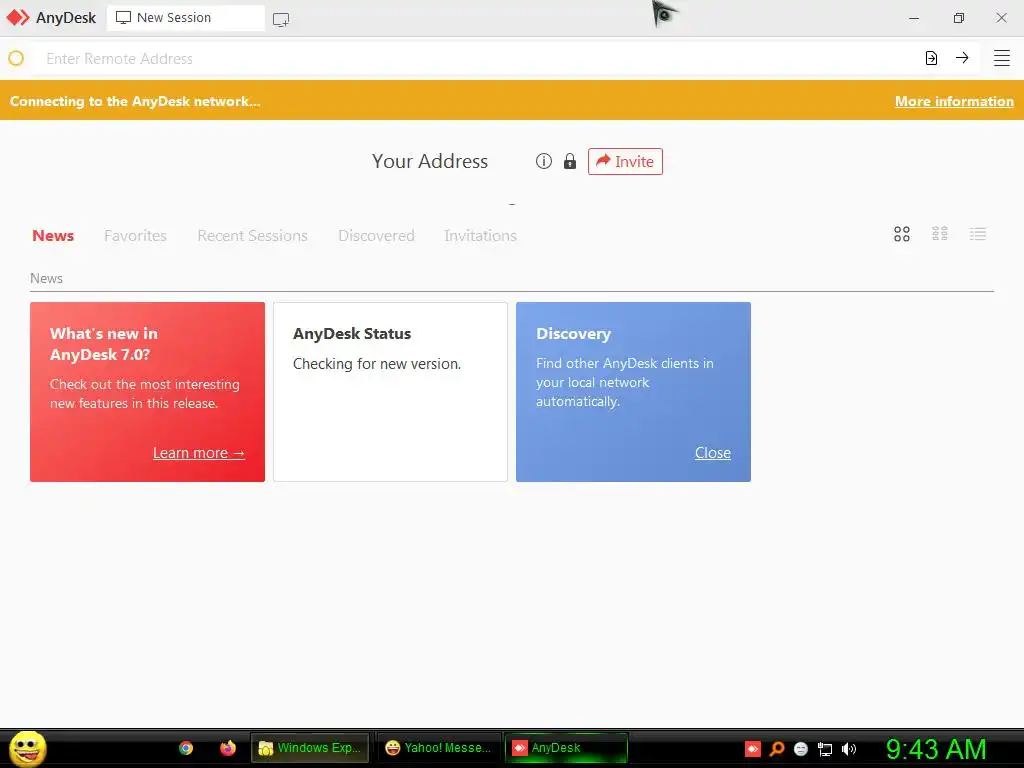The width and height of the screenshot is (1024, 768).
Task: Click "Checking for new version." status text
Action: [377, 364]
